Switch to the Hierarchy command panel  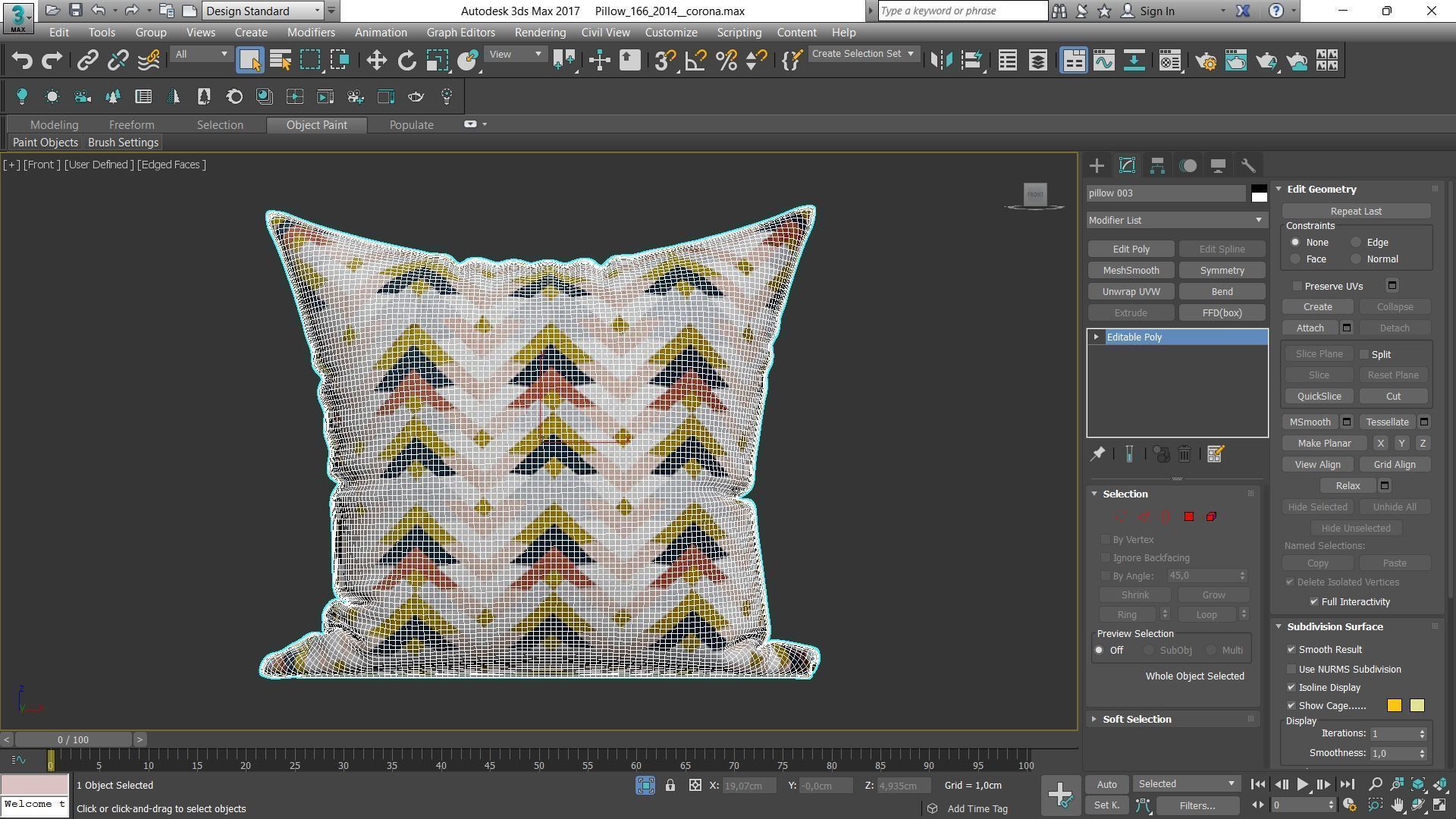coord(1157,166)
